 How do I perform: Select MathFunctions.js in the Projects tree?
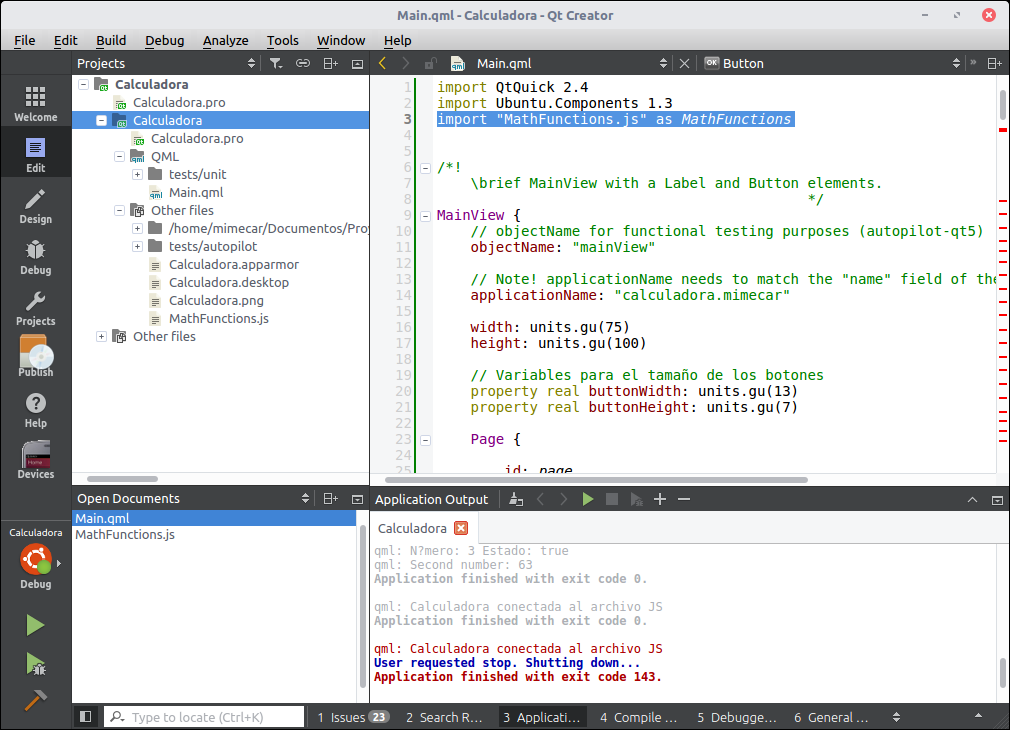[218, 319]
